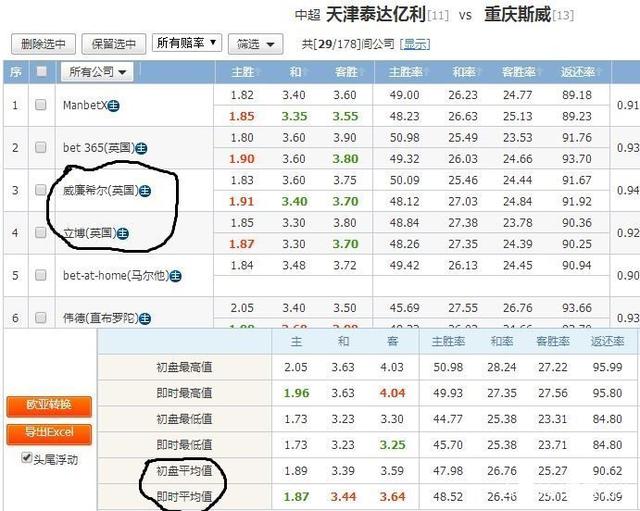
Task: Click the 即时最低值 row label
Action: point(184,445)
